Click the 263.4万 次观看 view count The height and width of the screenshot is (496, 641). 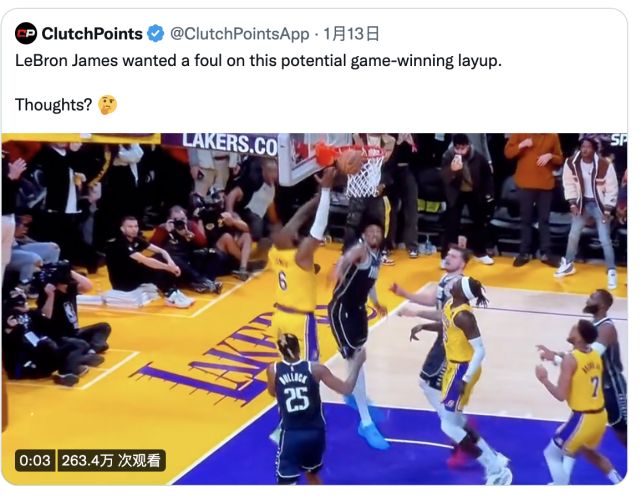[x=111, y=460]
